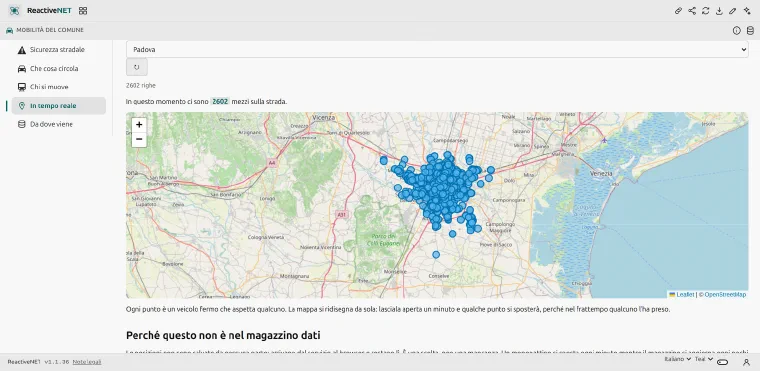Click the isolated vehicle marker near Conselve
760x371 pixels.
click(x=436, y=255)
